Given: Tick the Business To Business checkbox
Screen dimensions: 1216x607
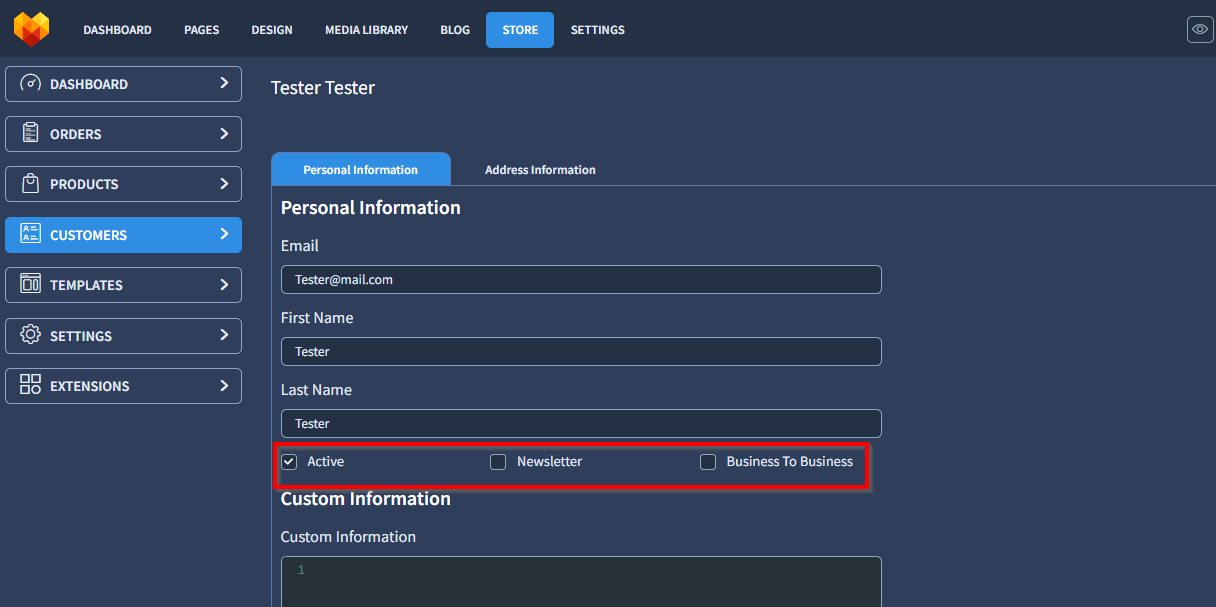Looking at the screenshot, I should (708, 462).
